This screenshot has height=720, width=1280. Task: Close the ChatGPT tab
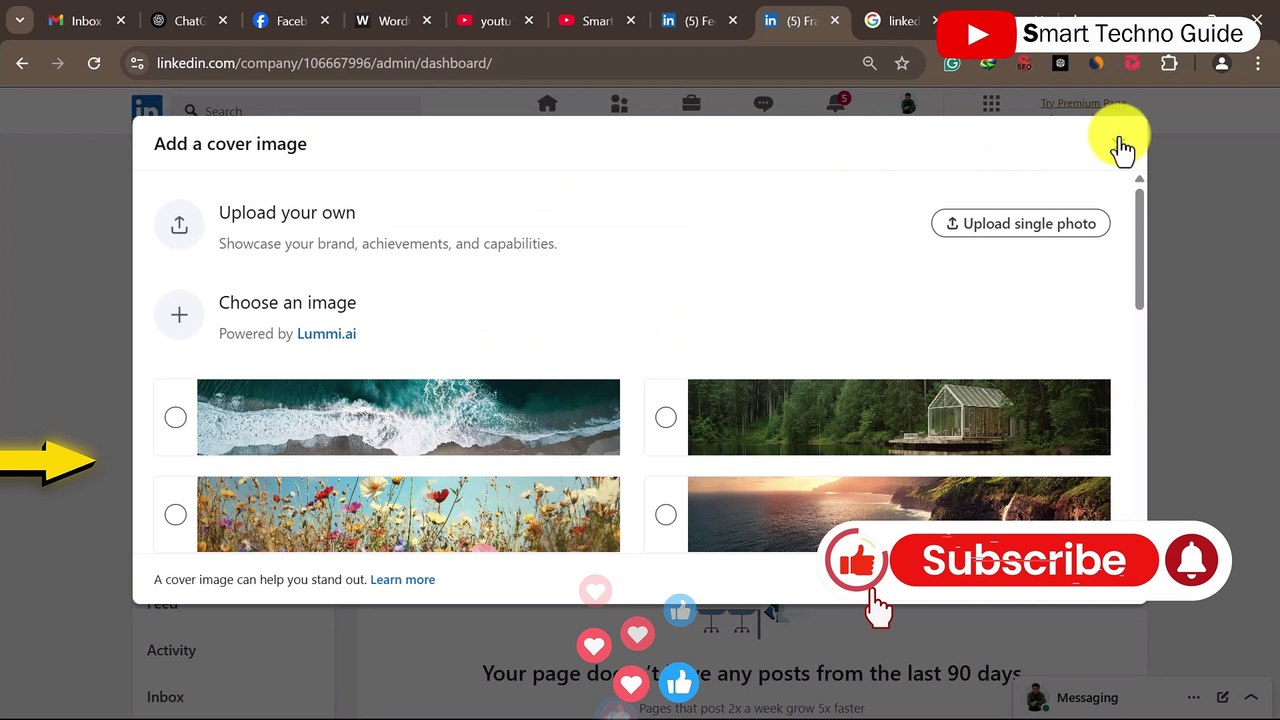click(223, 20)
